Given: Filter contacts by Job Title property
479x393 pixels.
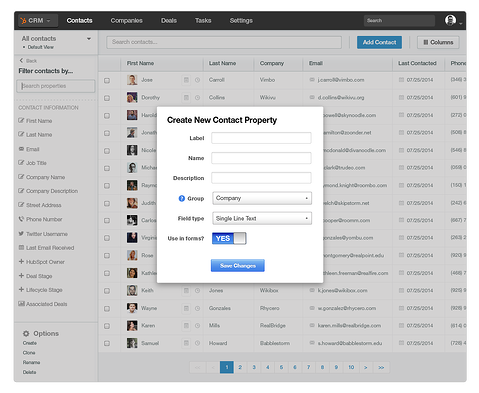Looking at the screenshot, I should [x=33, y=163].
